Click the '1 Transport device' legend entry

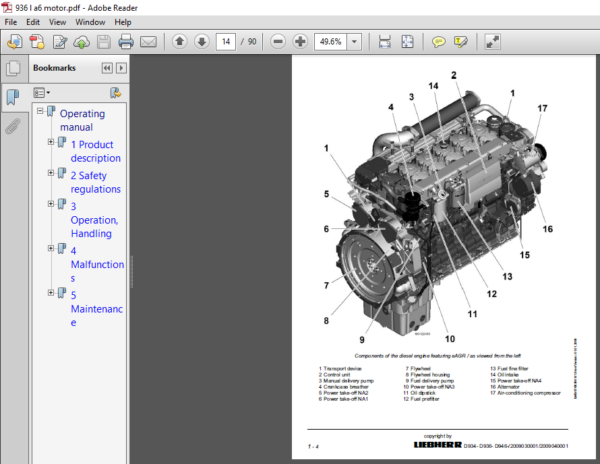coord(340,369)
